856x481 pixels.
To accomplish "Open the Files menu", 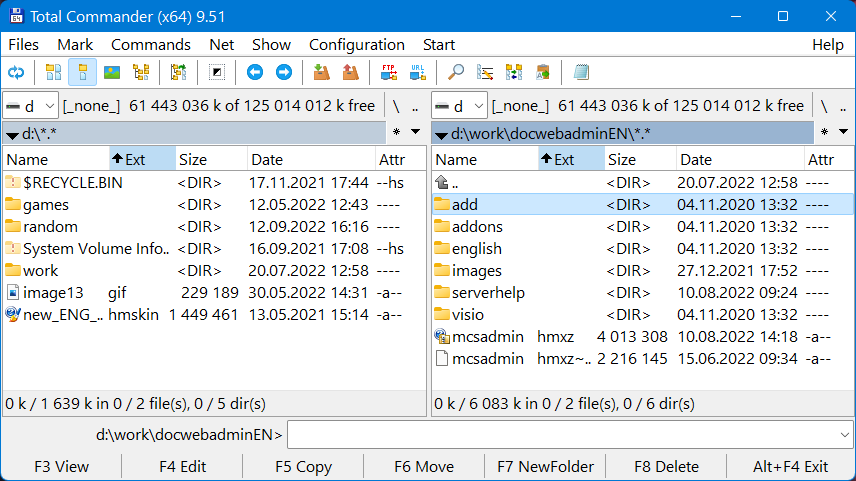I will 23,45.
